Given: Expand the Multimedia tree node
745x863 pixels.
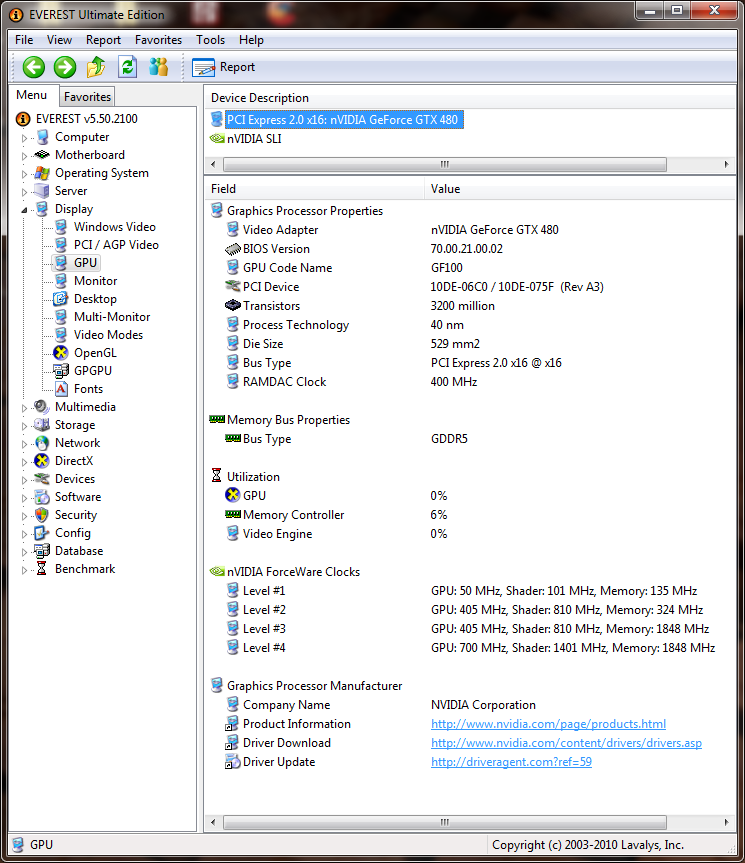Looking at the screenshot, I should coord(24,408).
